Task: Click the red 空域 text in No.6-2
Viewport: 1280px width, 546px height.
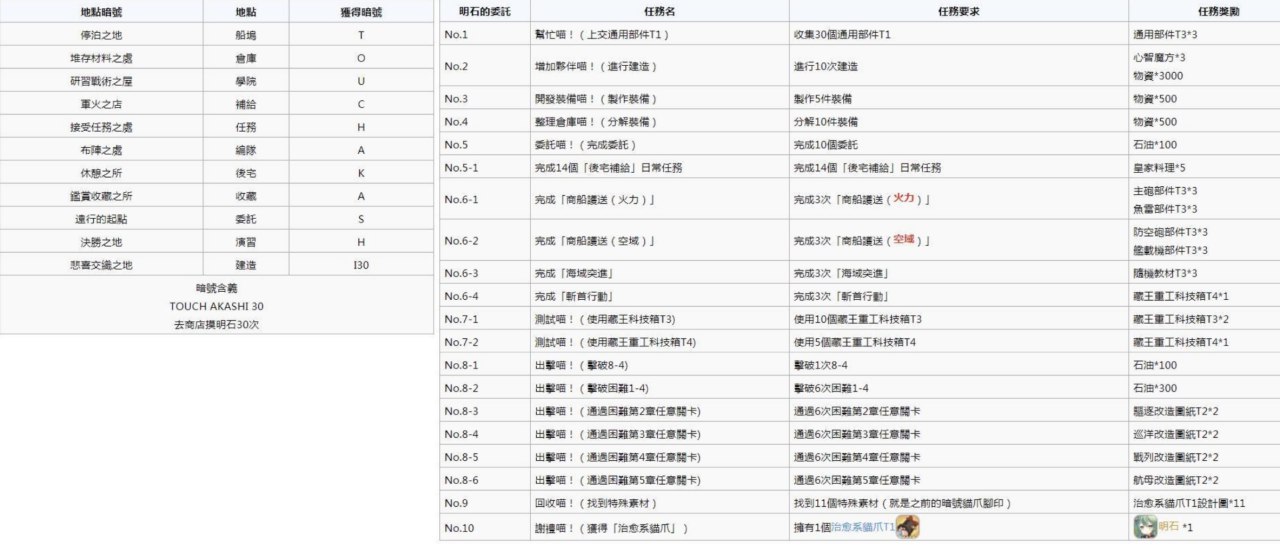Action: tap(904, 240)
